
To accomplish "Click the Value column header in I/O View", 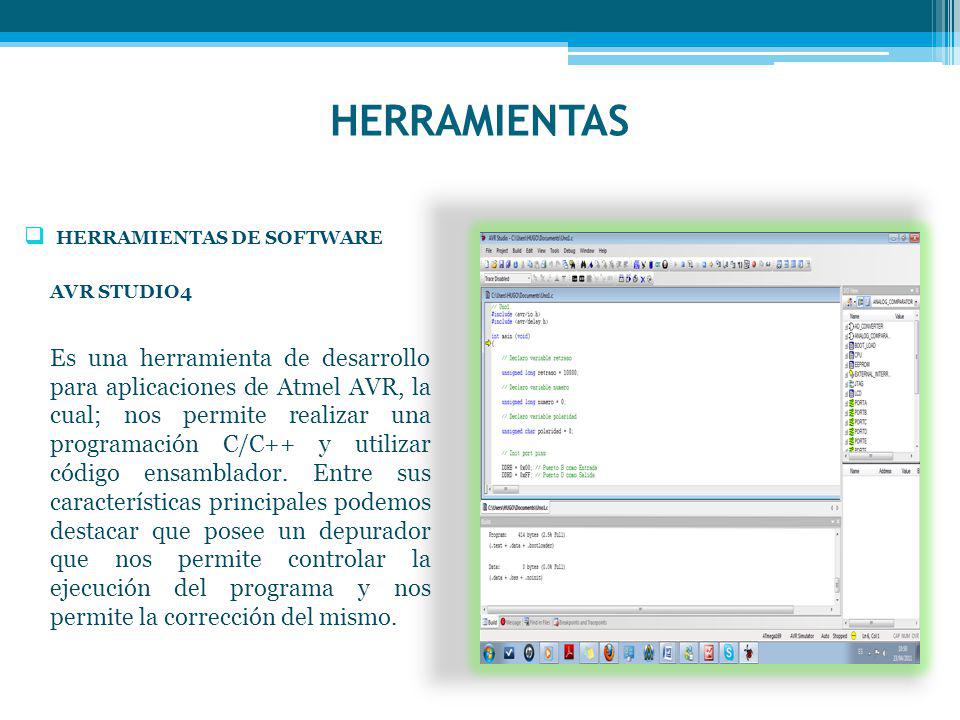I will [x=899, y=317].
